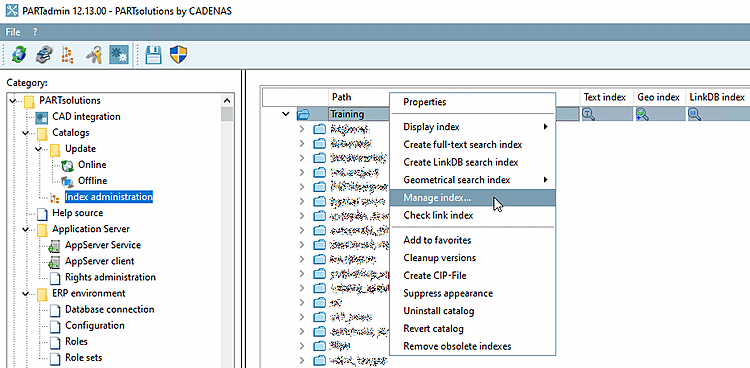Click the Geo index magnifier in Training row
750x368 pixels.
(x=642, y=114)
